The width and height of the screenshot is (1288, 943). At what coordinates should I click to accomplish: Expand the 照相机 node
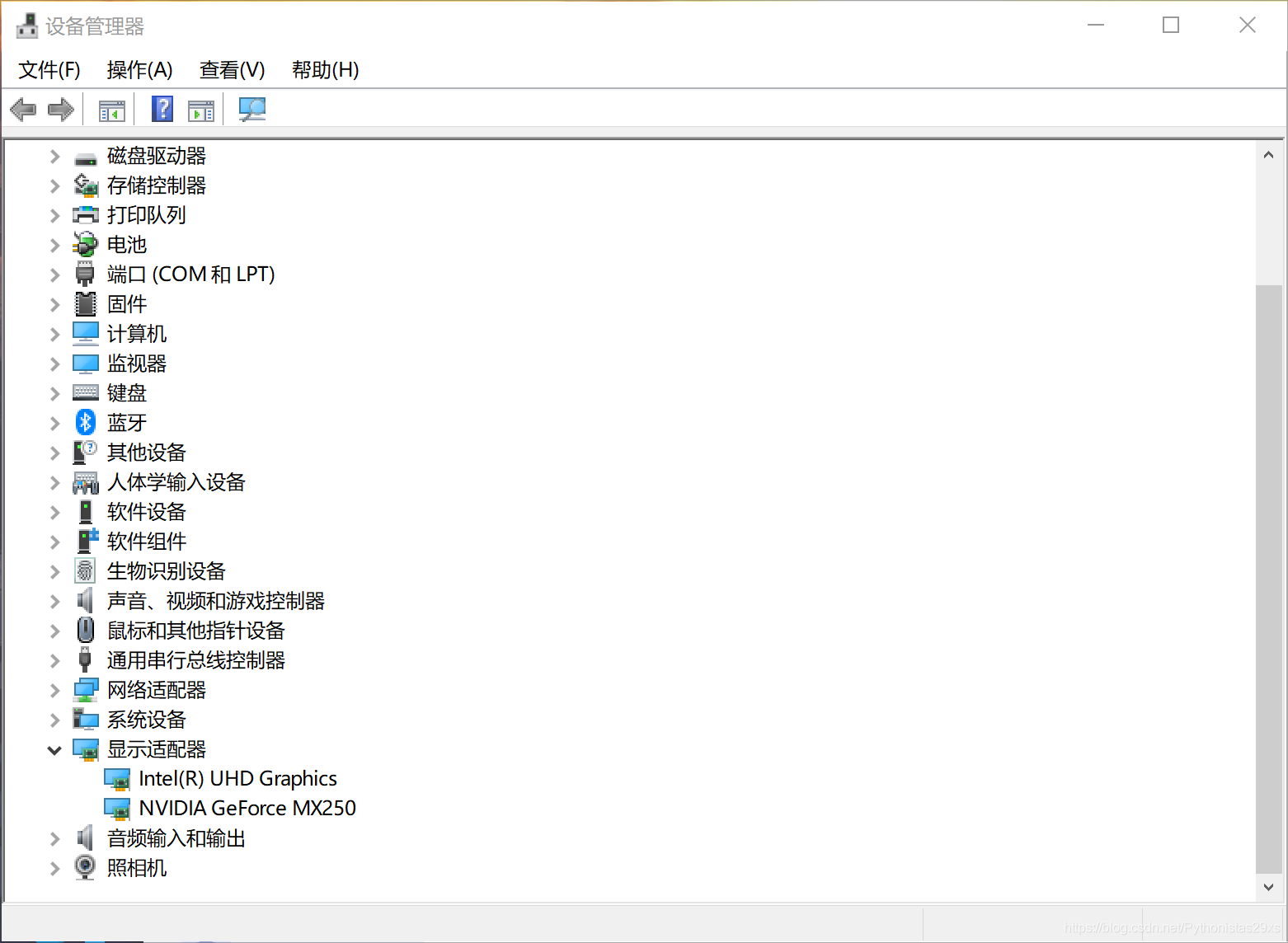coord(54,868)
